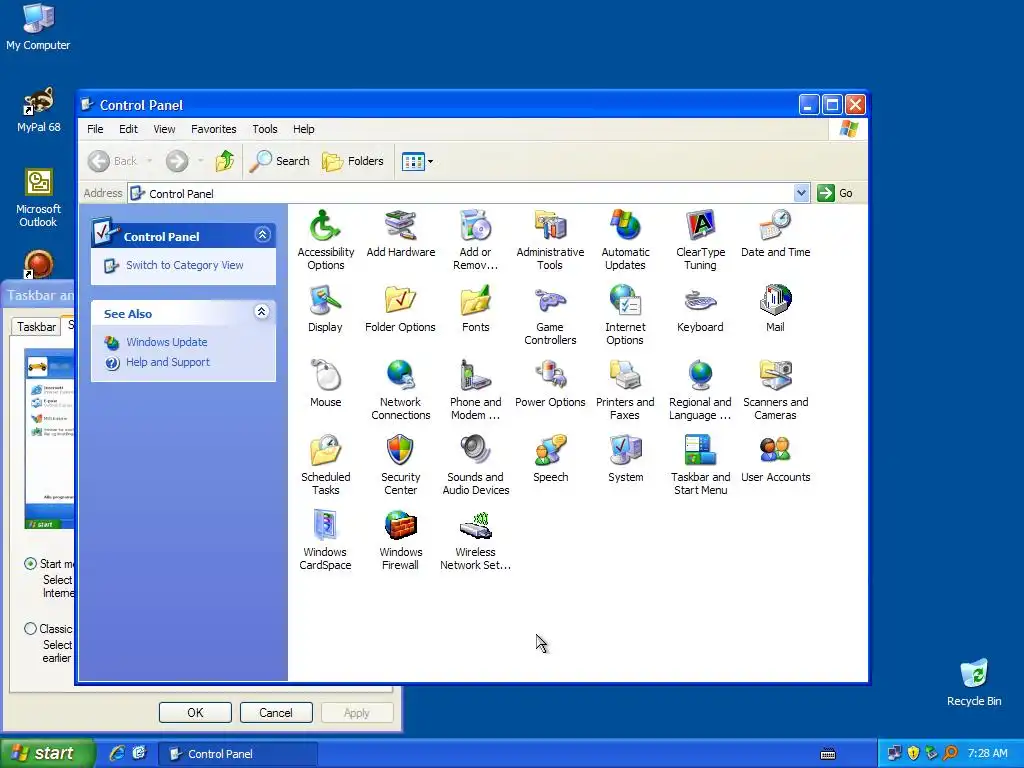Select Date and Time icon
Viewport: 1024px width, 768px height.
click(x=775, y=233)
